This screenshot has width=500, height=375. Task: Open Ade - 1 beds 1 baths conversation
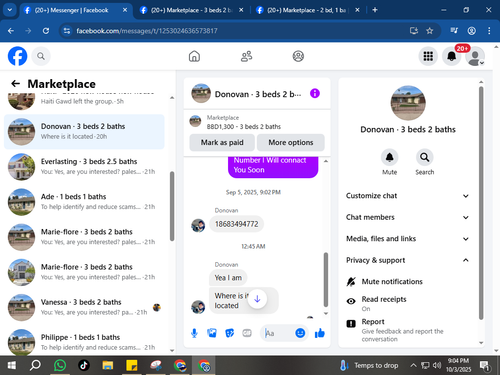point(84,202)
